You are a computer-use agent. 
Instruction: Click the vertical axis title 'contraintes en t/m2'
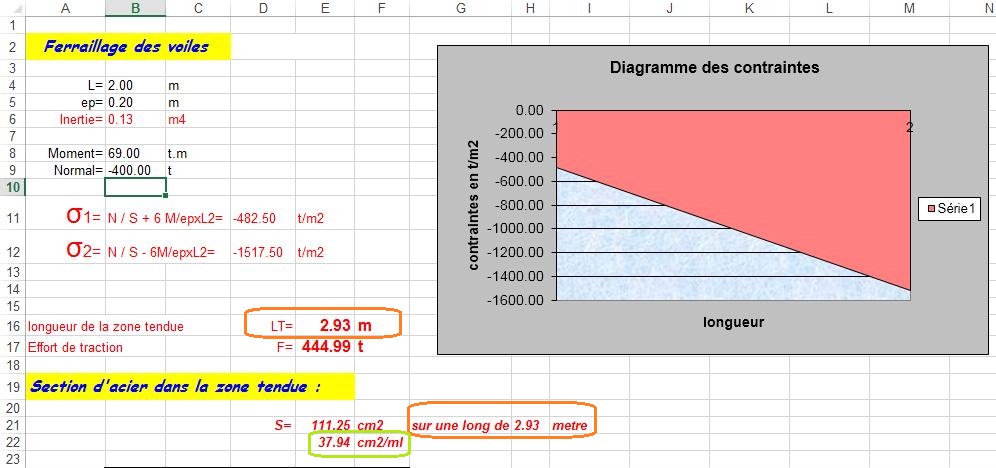point(473,205)
